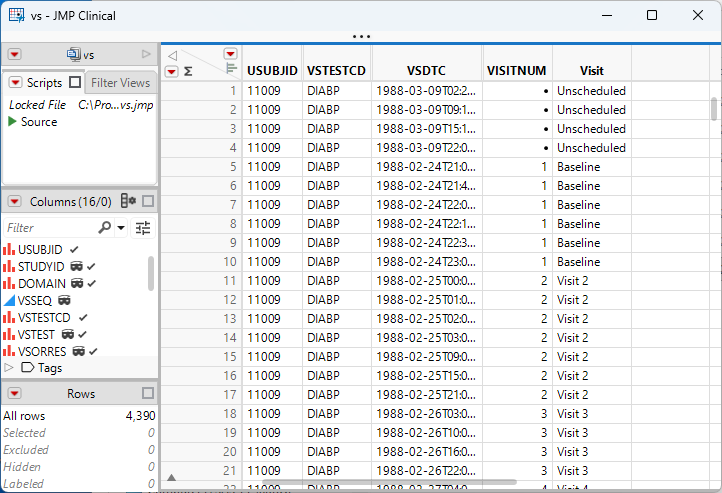
Task: Toggle the Rows panel checkbox
Action: pyautogui.click(x=147, y=393)
